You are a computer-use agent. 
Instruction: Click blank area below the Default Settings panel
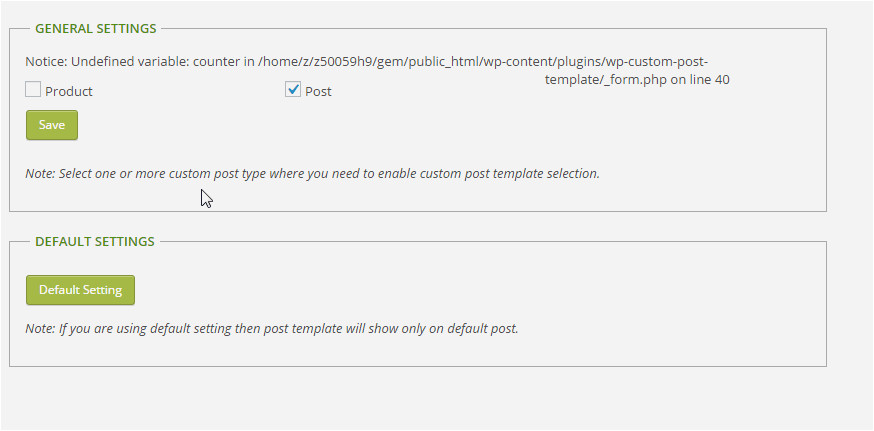pyautogui.click(x=400, y=400)
